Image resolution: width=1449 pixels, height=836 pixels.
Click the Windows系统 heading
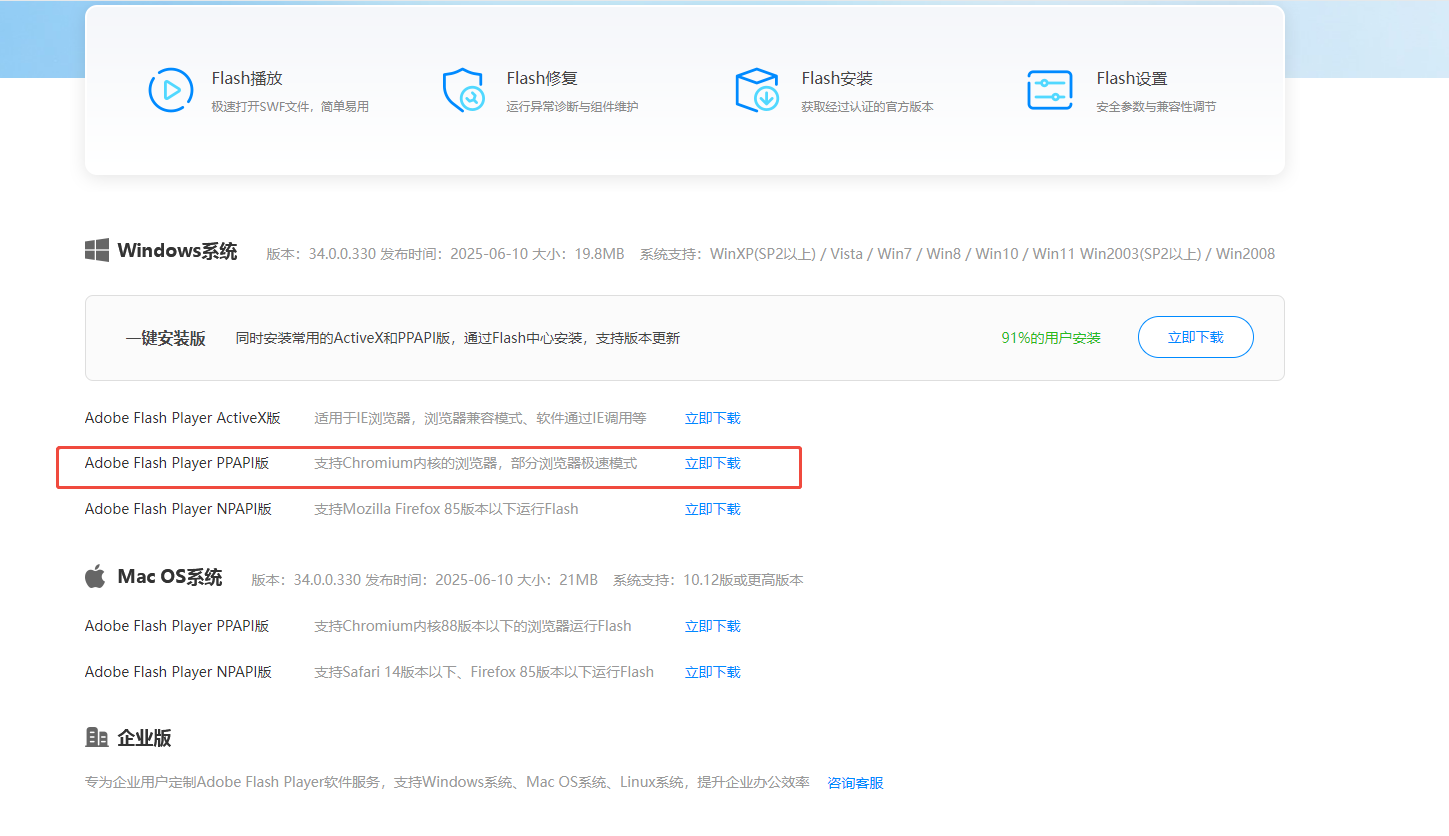(x=178, y=250)
